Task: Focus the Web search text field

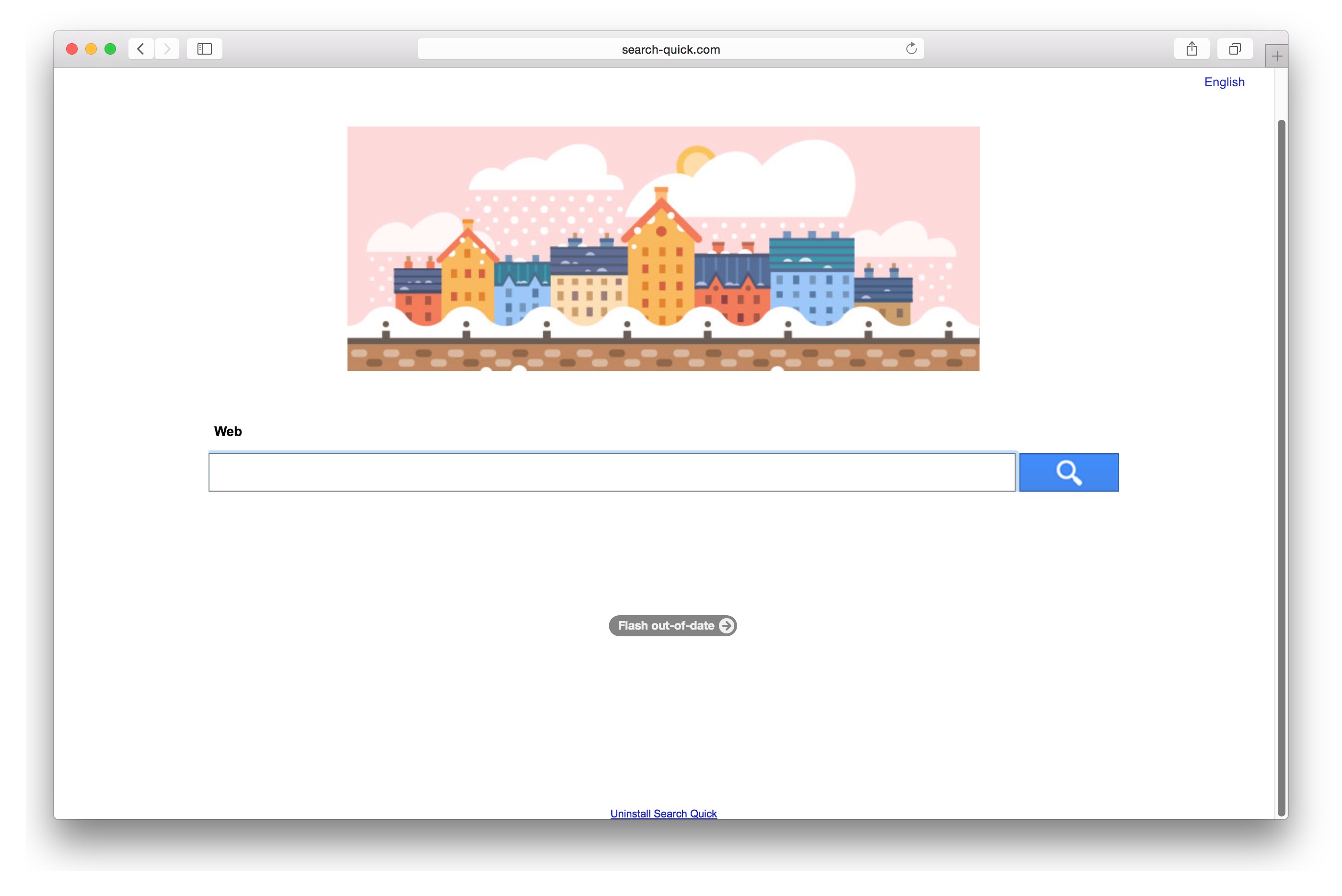Action: coord(612,472)
